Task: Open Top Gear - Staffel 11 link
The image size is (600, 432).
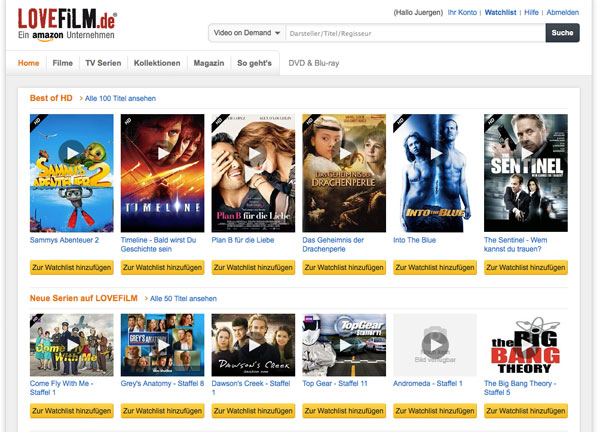Action: pos(335,383)
